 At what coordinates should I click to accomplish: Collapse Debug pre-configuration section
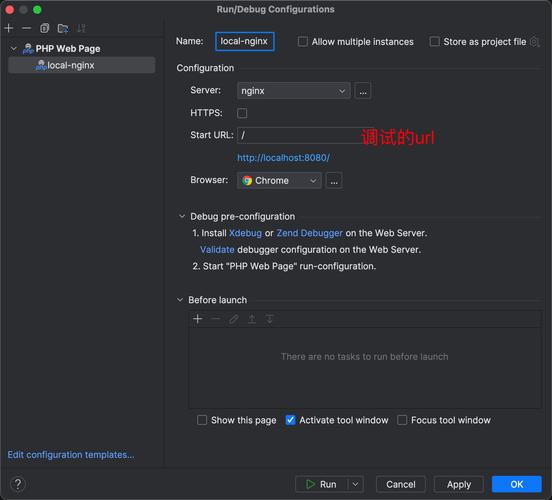[x=182, y=216]
